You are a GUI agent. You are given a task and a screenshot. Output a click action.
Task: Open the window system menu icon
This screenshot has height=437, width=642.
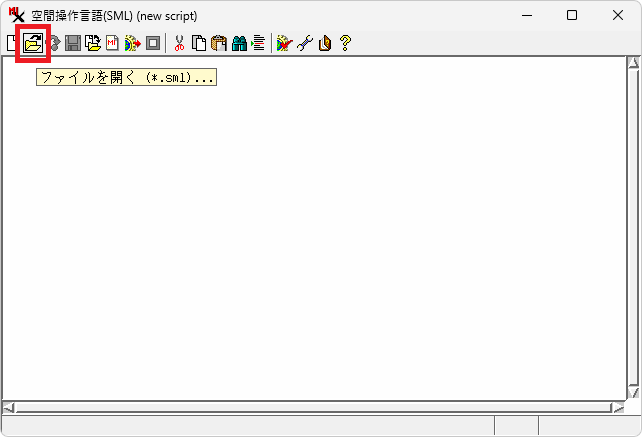pos(16,15)
